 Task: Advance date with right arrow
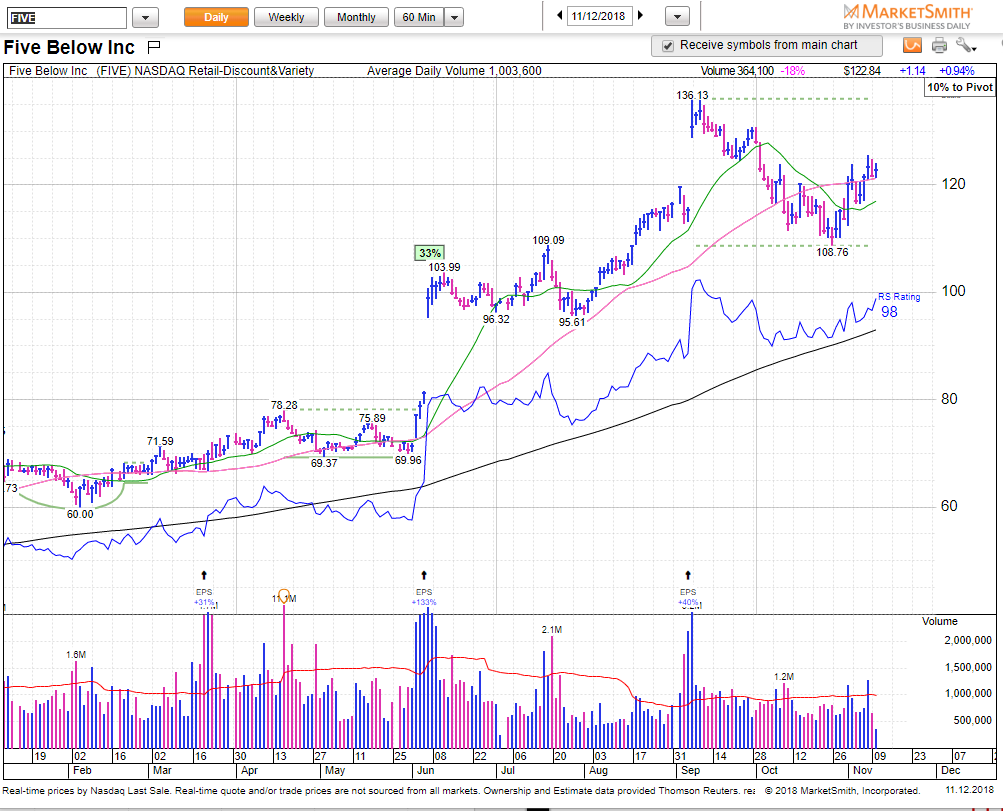tap(640, 15)
